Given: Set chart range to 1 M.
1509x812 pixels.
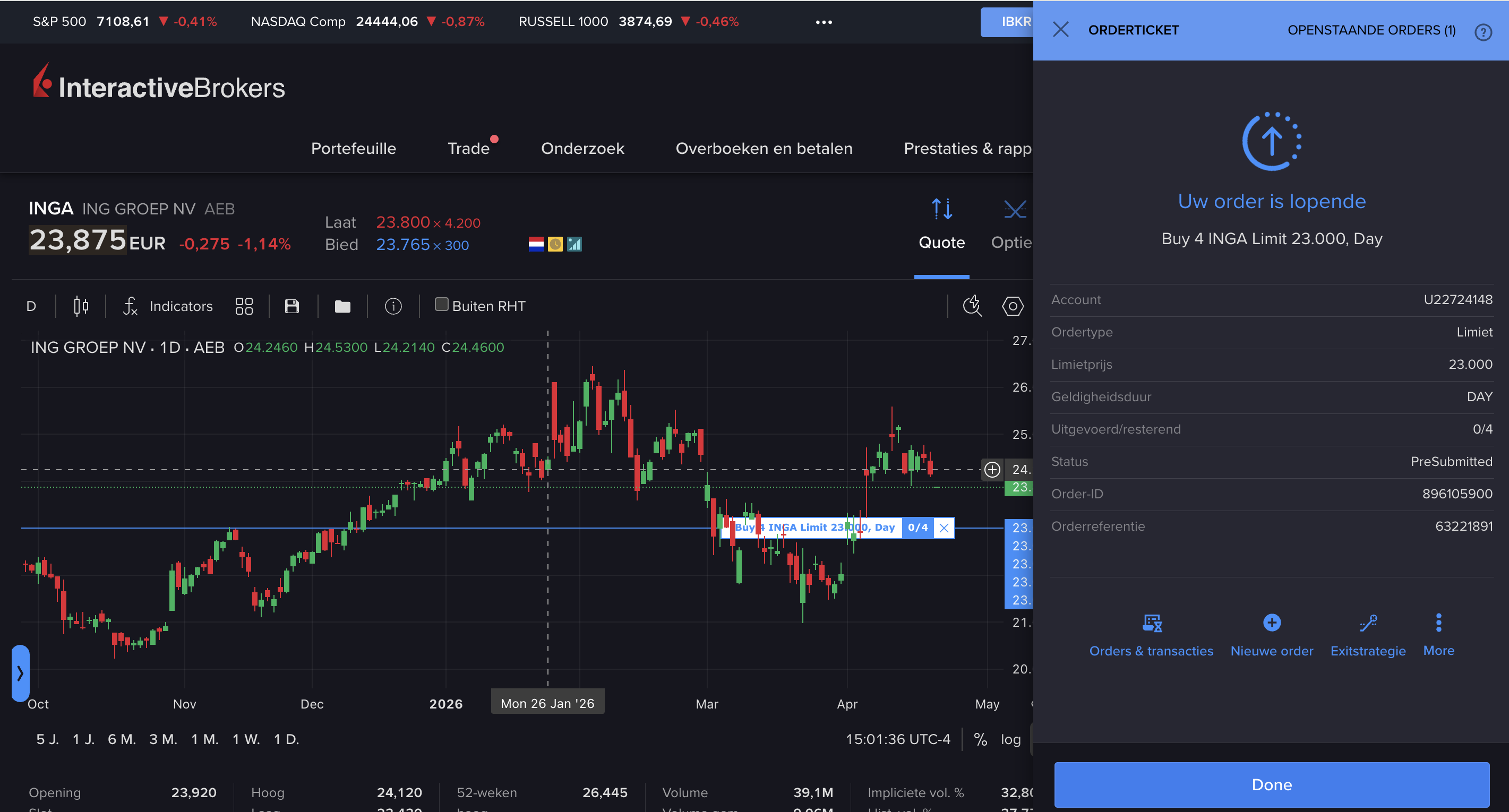Looking at the screenshot, I should point(204,739).
